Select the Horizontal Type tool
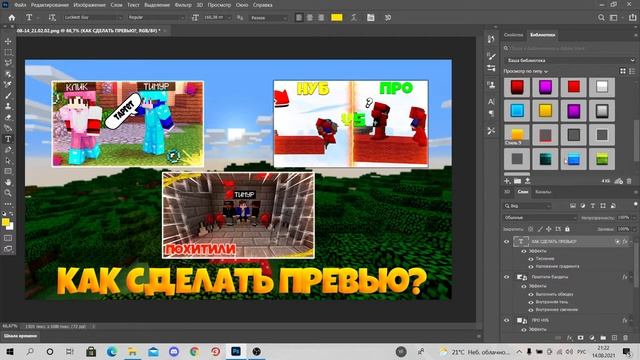This screenshot has height=360, width=640. [x=8, y=139]
